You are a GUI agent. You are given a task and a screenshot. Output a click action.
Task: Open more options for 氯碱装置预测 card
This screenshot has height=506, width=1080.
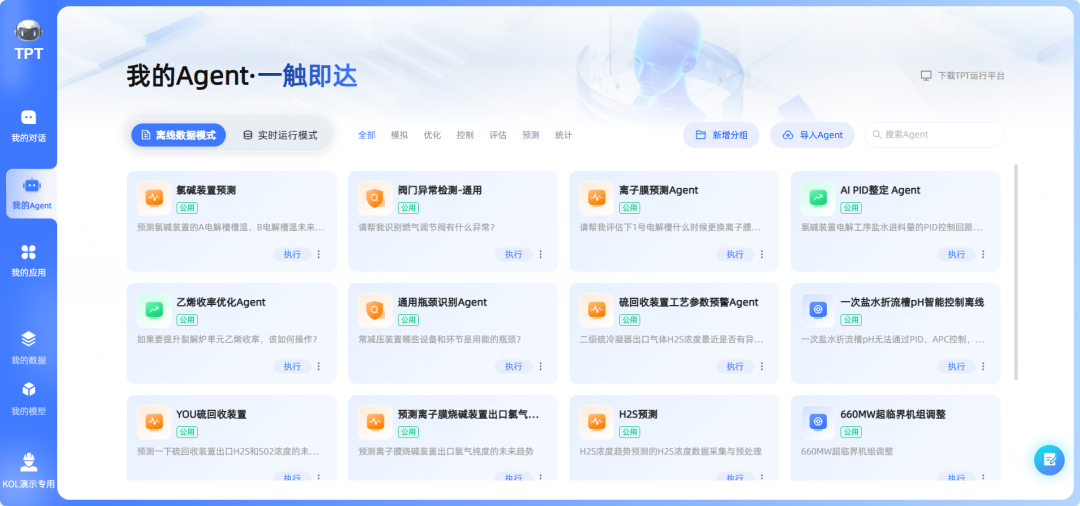click(x=319, y=254)
